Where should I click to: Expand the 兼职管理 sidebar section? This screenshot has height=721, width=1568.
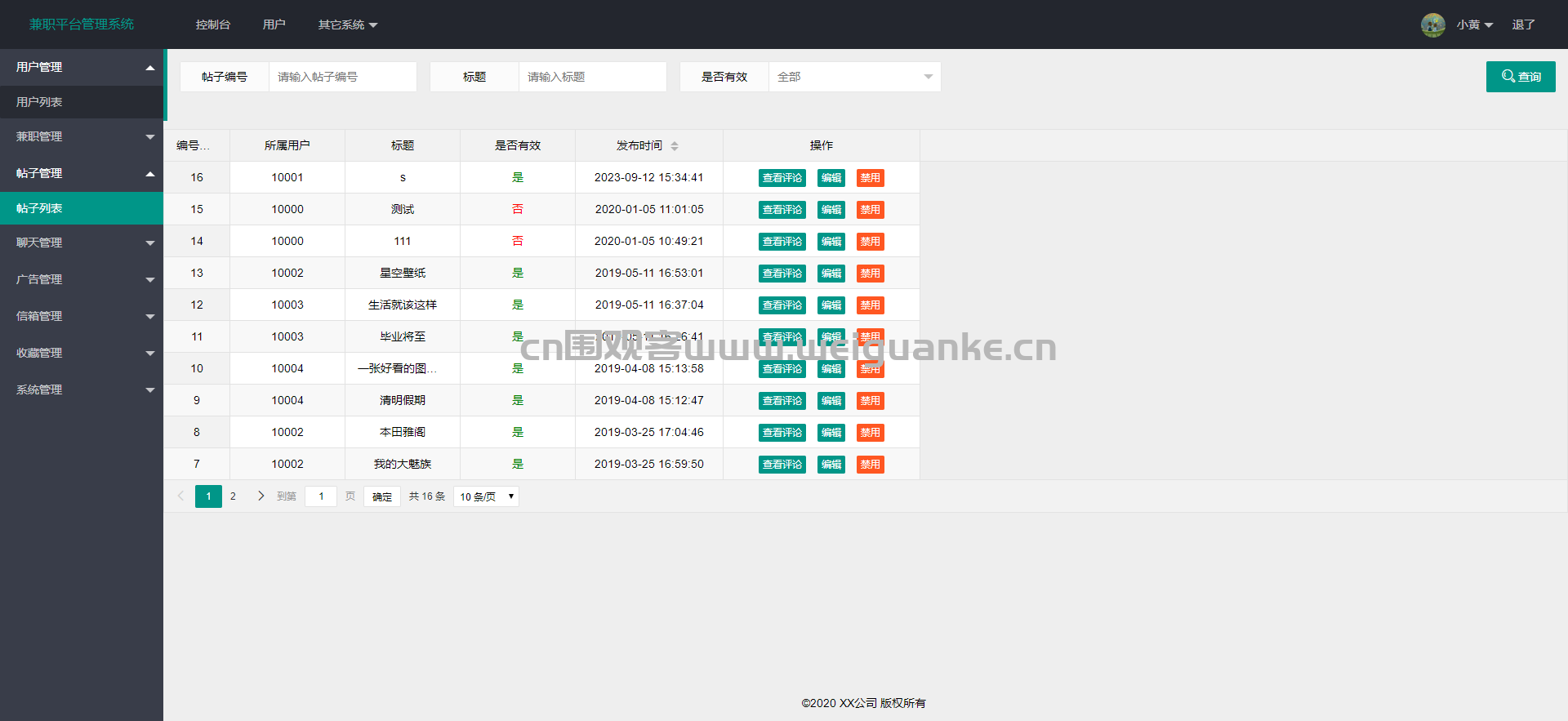point(82,136)
